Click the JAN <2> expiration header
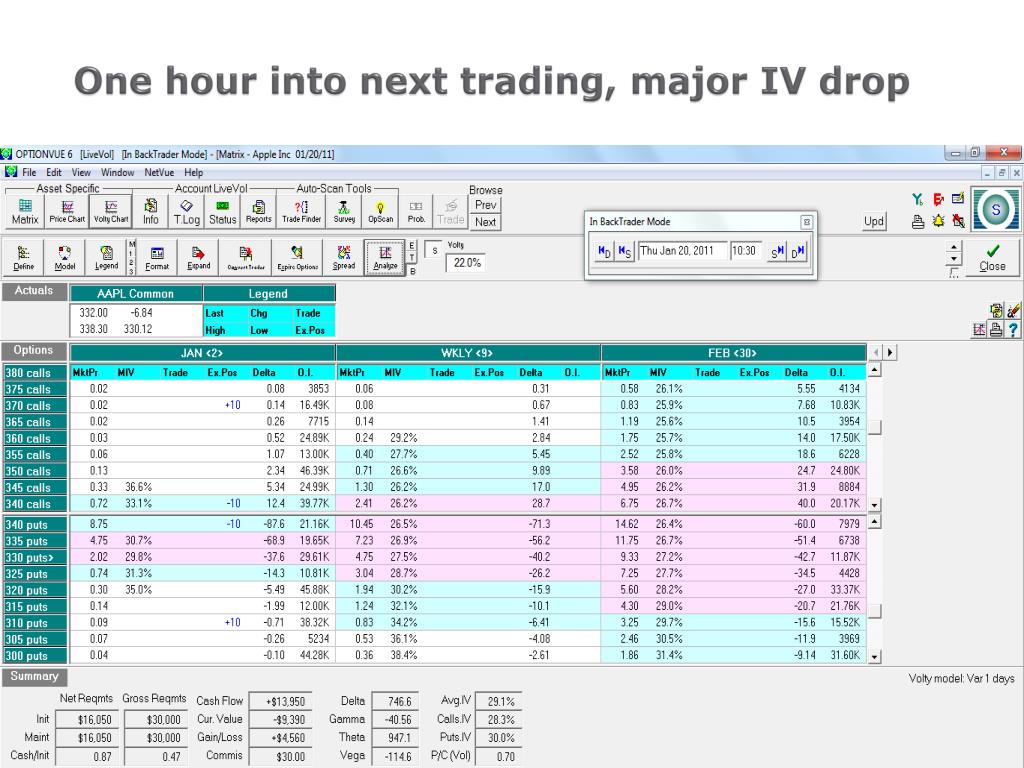The width and height of the screenshot is (1024, 768). [202, 353]
